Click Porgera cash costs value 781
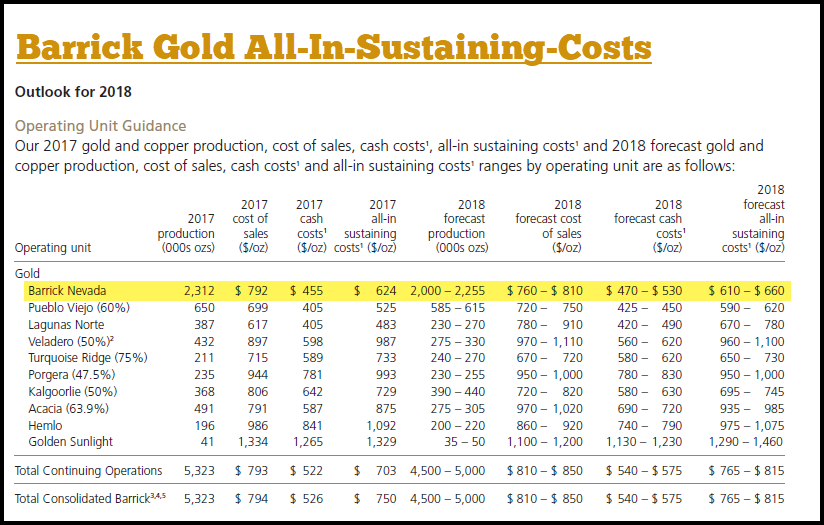 [x=313, y=375]
